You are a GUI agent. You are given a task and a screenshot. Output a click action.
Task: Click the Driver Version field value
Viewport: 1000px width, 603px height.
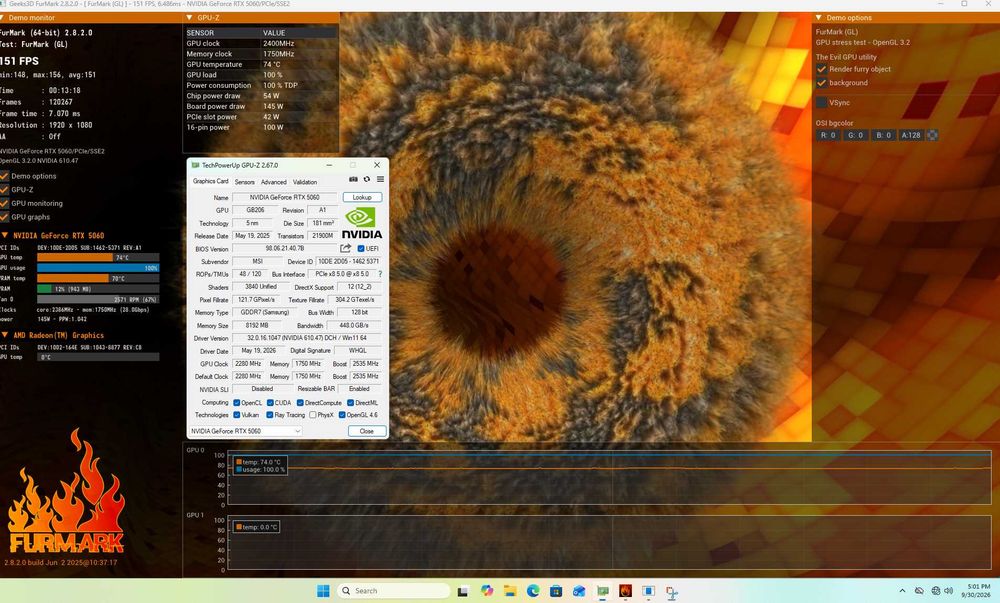pyautogui.click(x=307, y=338)
